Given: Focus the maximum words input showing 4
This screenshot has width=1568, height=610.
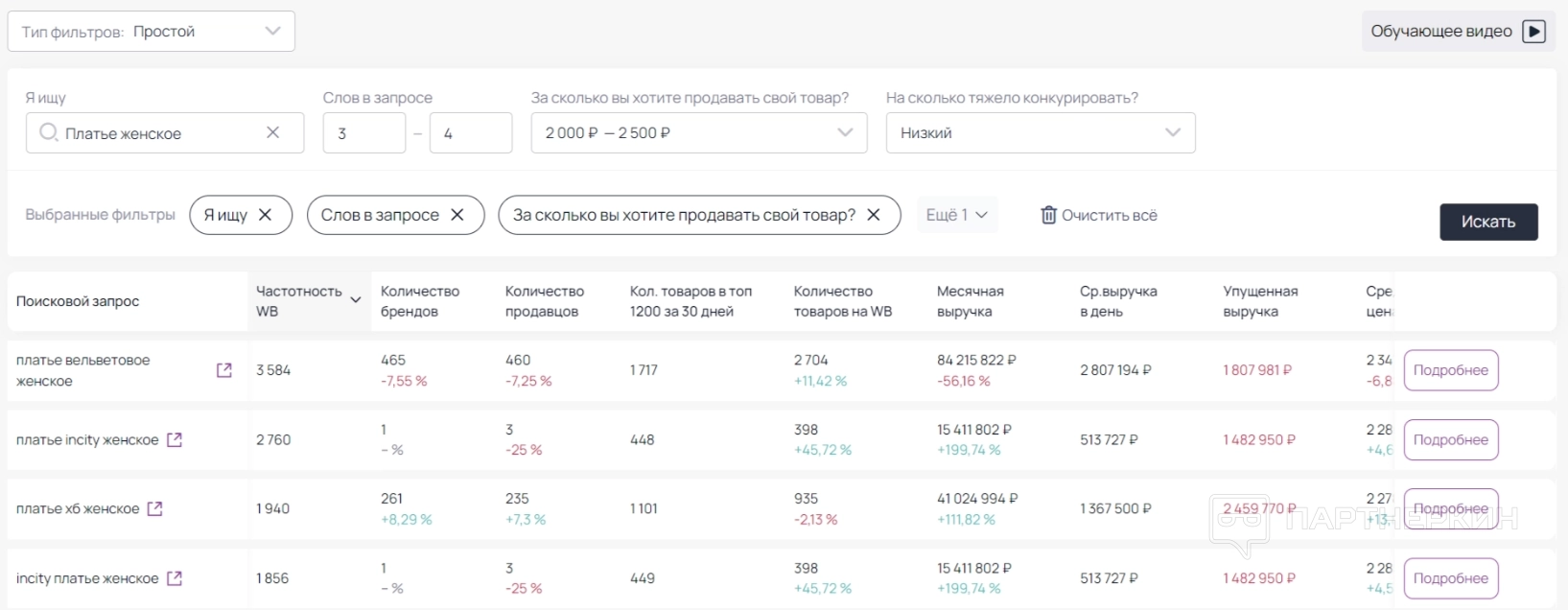Looking at the screenshot, I should point(470,132).
